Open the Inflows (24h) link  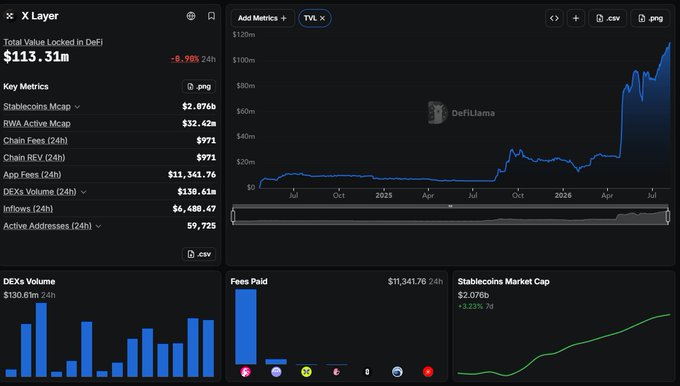coord(28,209)
